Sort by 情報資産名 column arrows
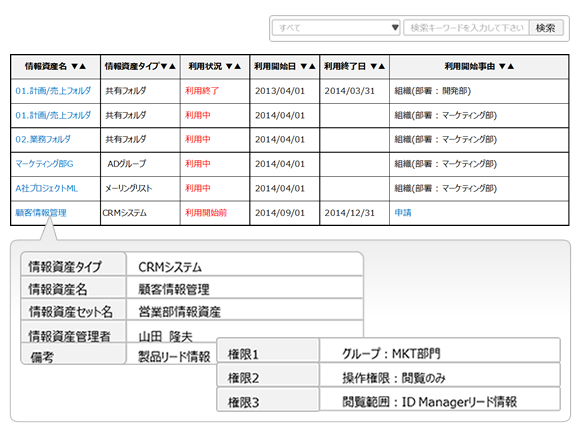Viewport: 580px width, 440px height. point(78,66)
